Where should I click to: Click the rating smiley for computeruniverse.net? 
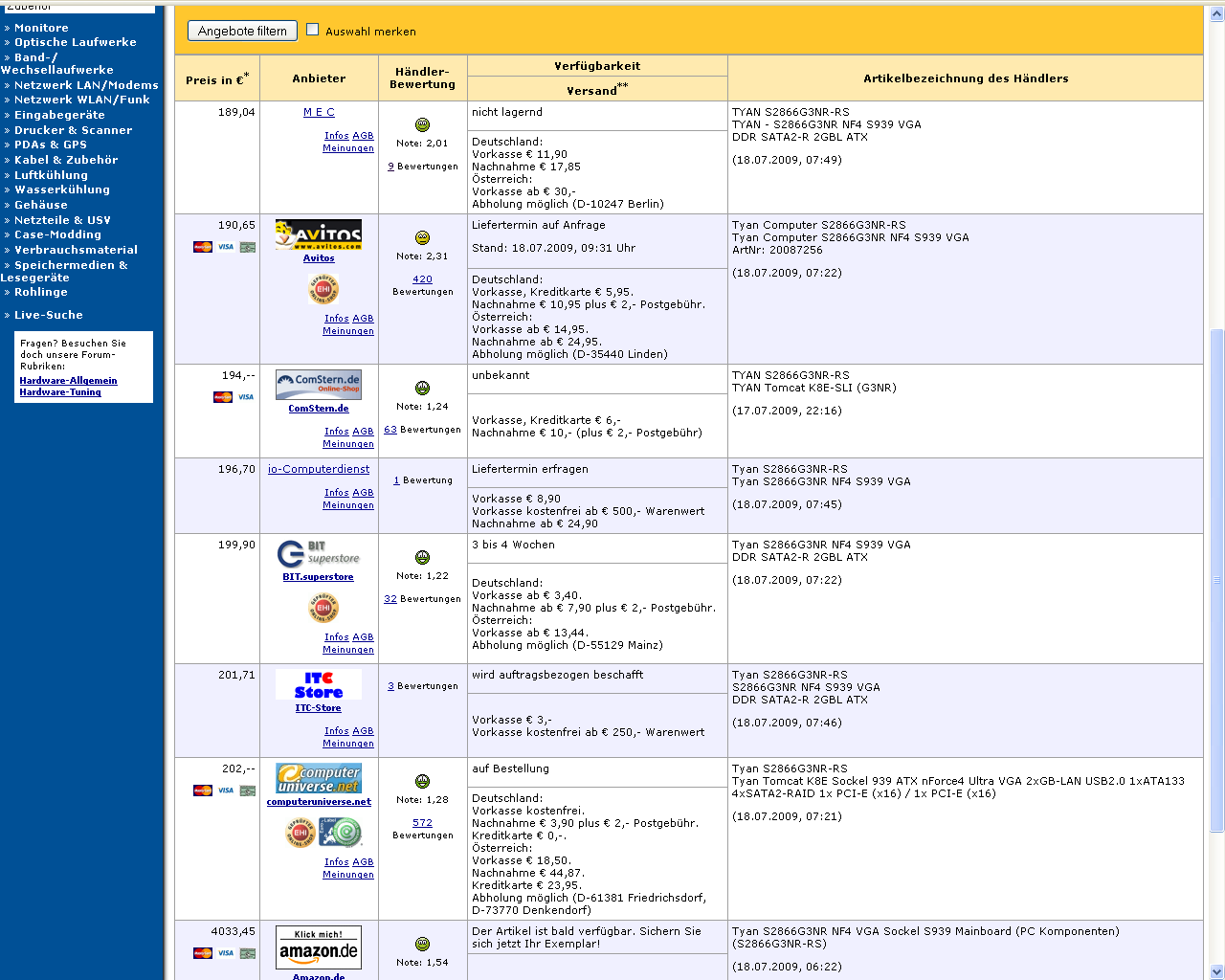(x=422, y=781)
